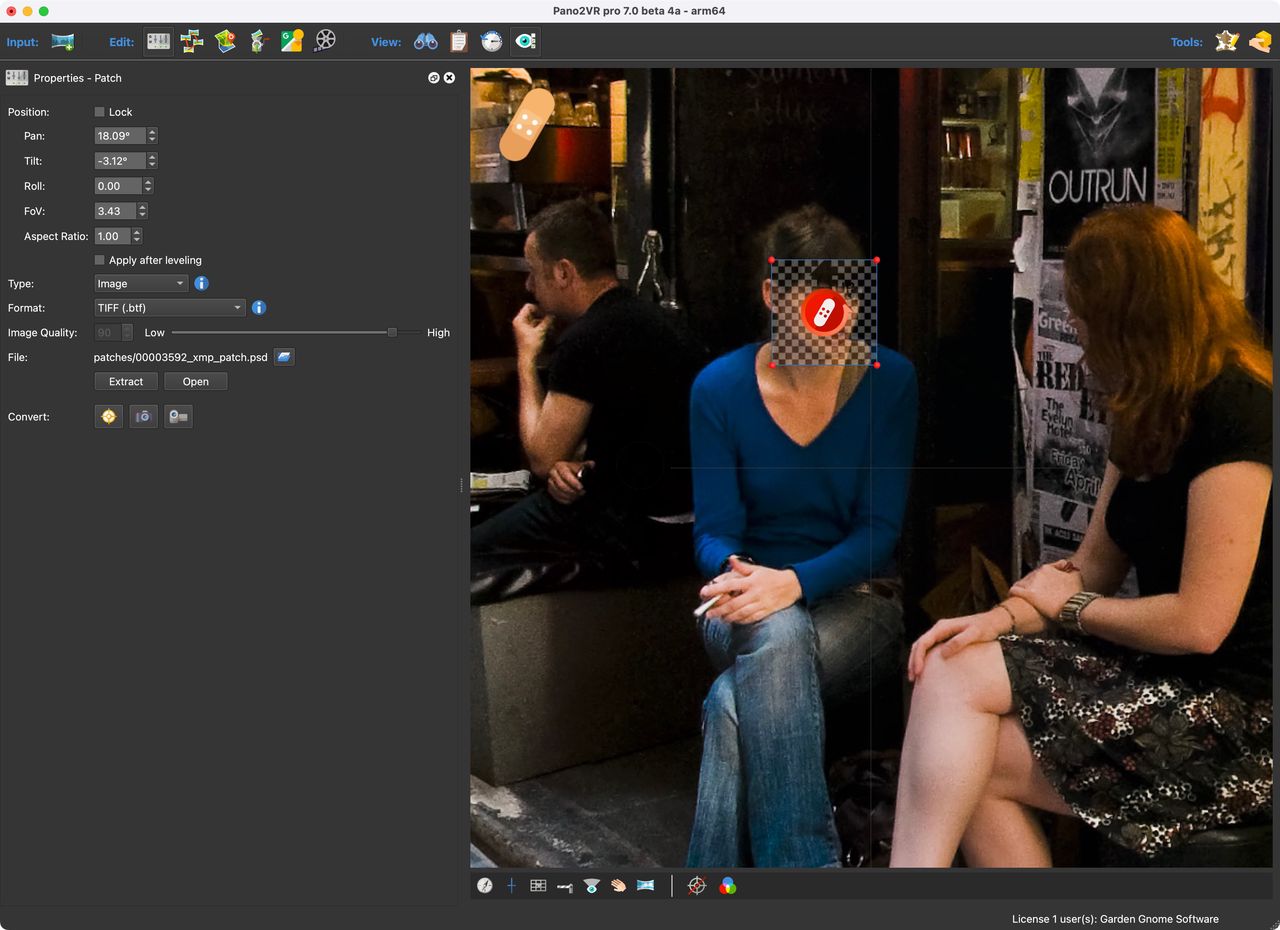The image size is (1280, 930).
Task: Enable the position Lock checkbox
Action: click(x=99, y=111)
